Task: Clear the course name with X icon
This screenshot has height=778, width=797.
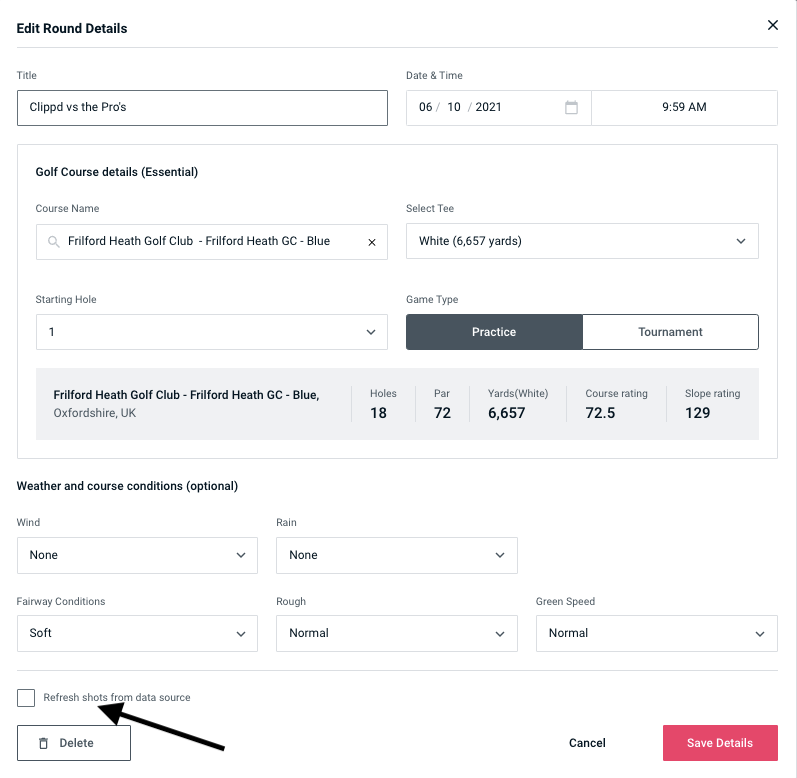Action: (x=372, y=242)
